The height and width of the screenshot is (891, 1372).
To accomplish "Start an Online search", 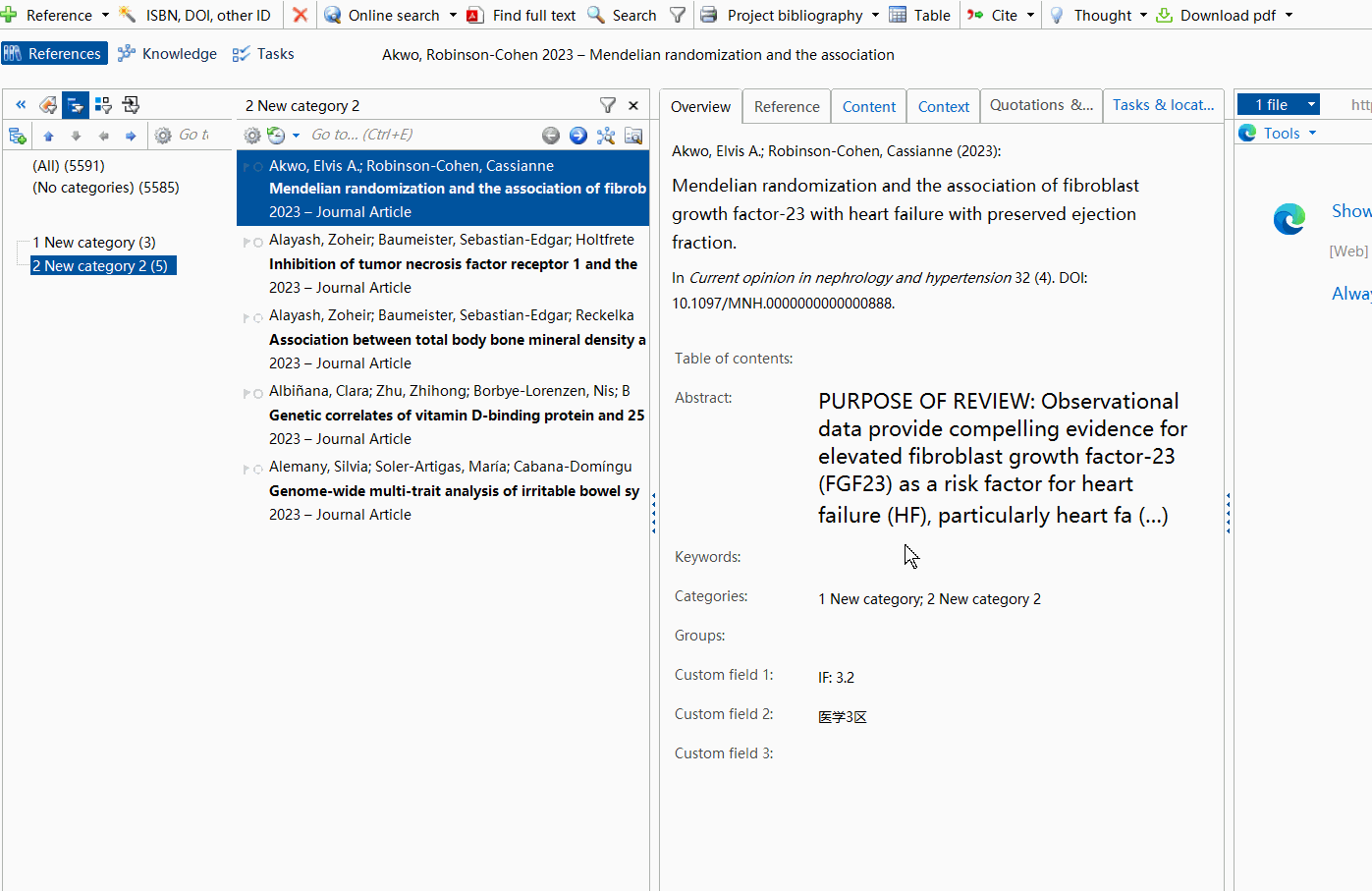I will tap(382, 15).
